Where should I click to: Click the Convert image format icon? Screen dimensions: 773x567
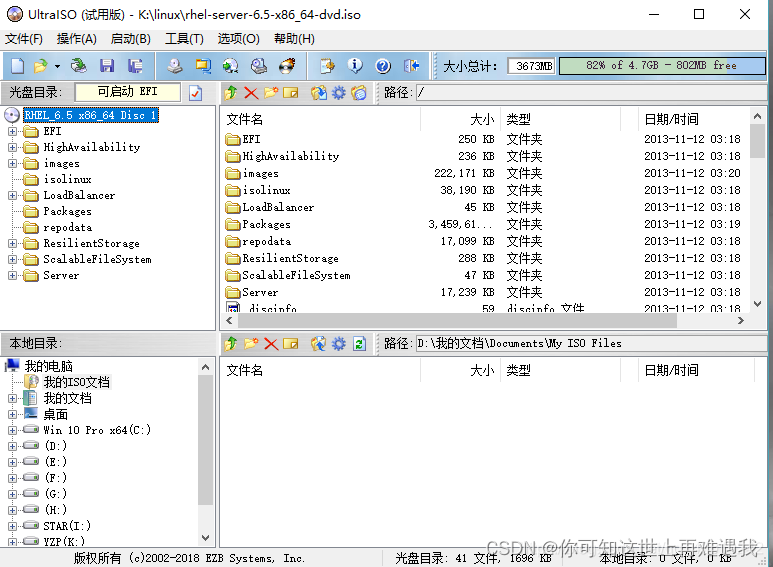[230, 66]
